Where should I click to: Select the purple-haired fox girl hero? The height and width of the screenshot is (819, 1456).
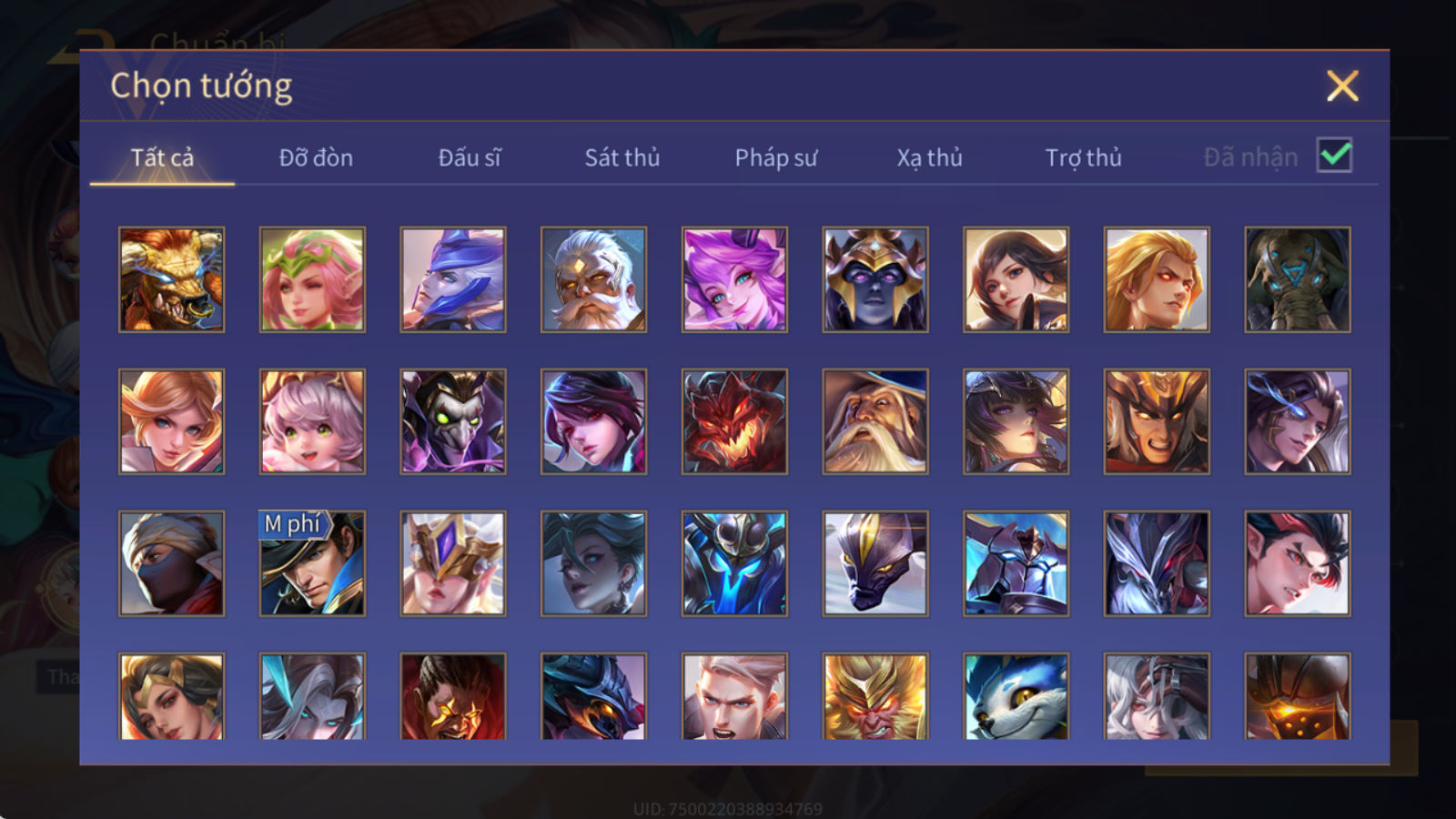[734, 279]
